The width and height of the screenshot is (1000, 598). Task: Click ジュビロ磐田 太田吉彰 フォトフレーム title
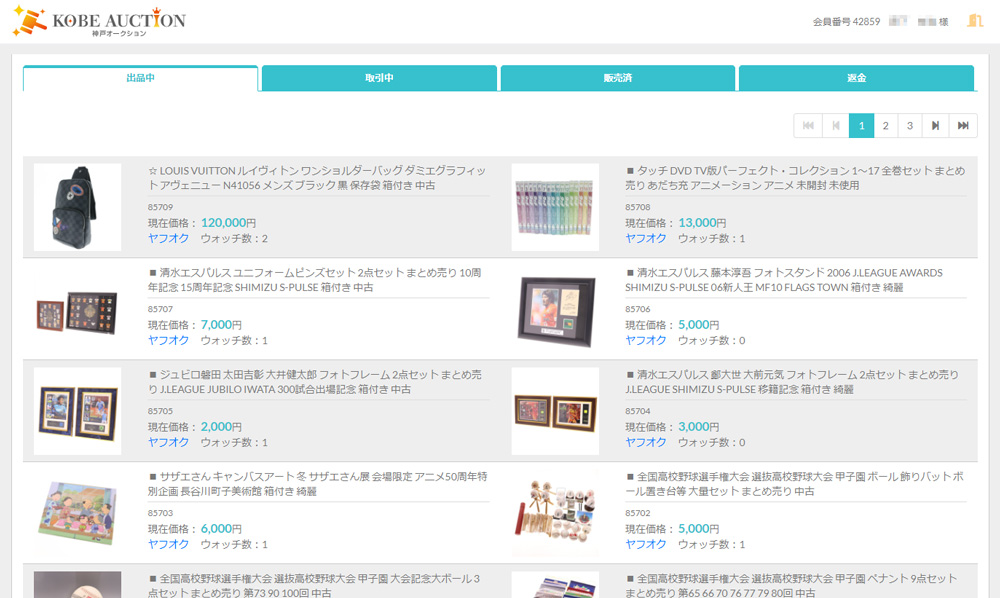tap(314, 382)
